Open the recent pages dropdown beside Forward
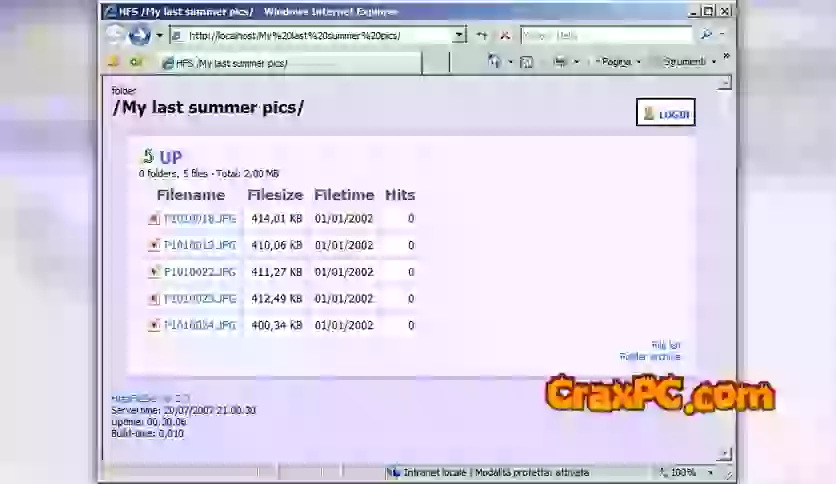The width and height of the screenshot is (836, 484). click(x=159, y=36)
